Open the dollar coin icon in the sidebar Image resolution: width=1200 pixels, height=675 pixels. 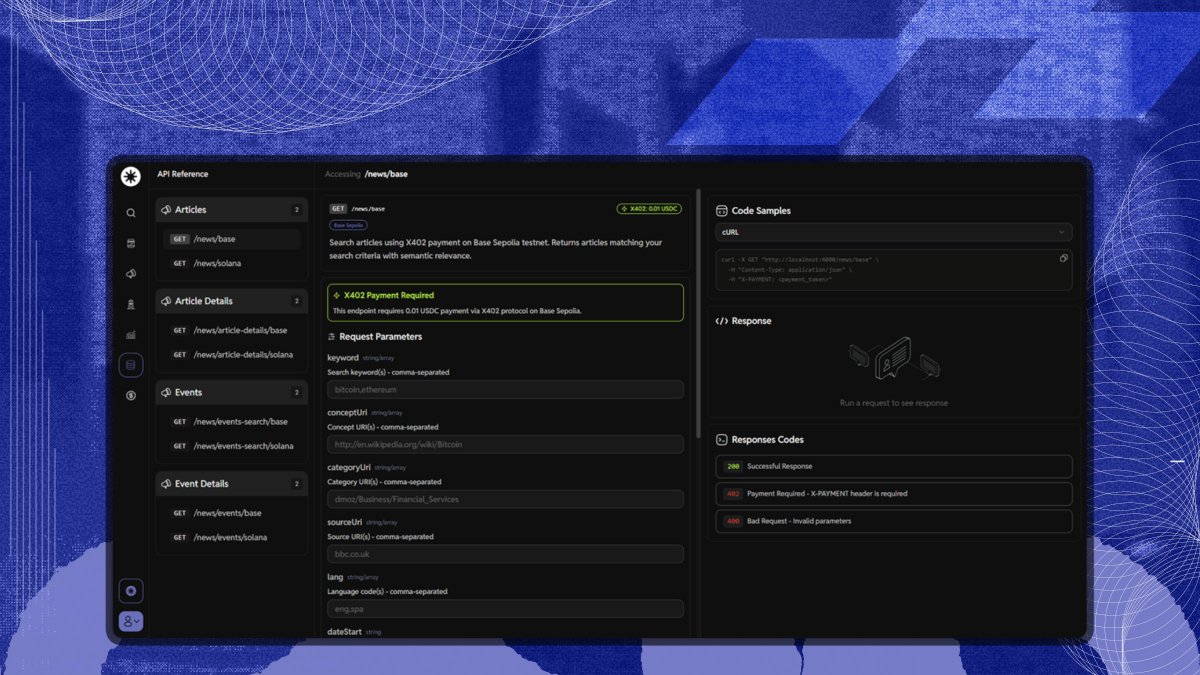[x=131, y=396]
